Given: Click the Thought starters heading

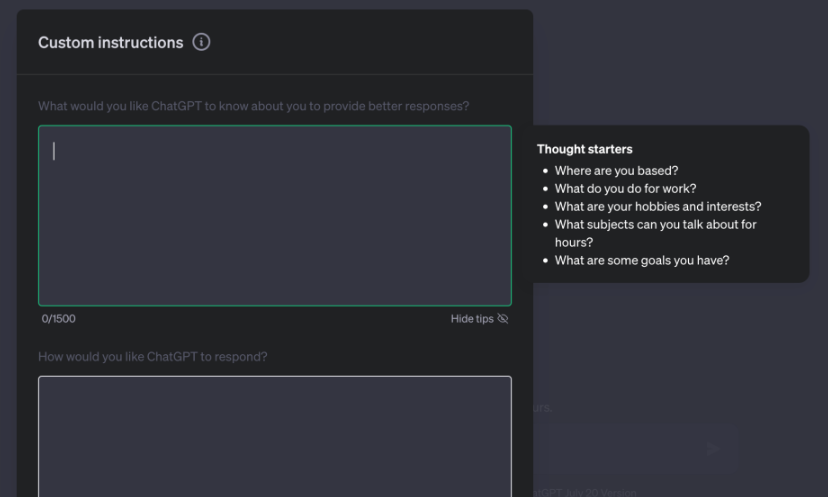Looking at the screenshot, I should (x=585, y=149).
